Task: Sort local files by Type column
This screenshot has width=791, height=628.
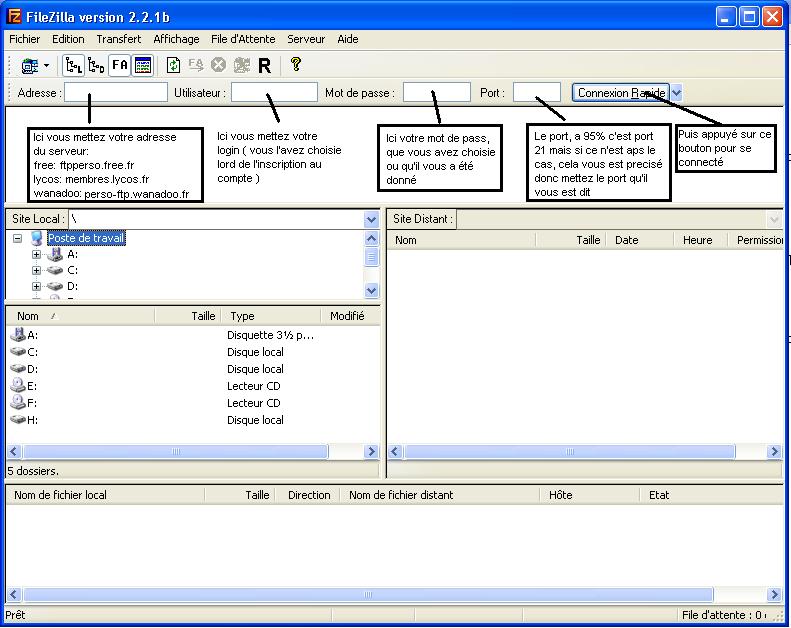Action: (271, 316)
